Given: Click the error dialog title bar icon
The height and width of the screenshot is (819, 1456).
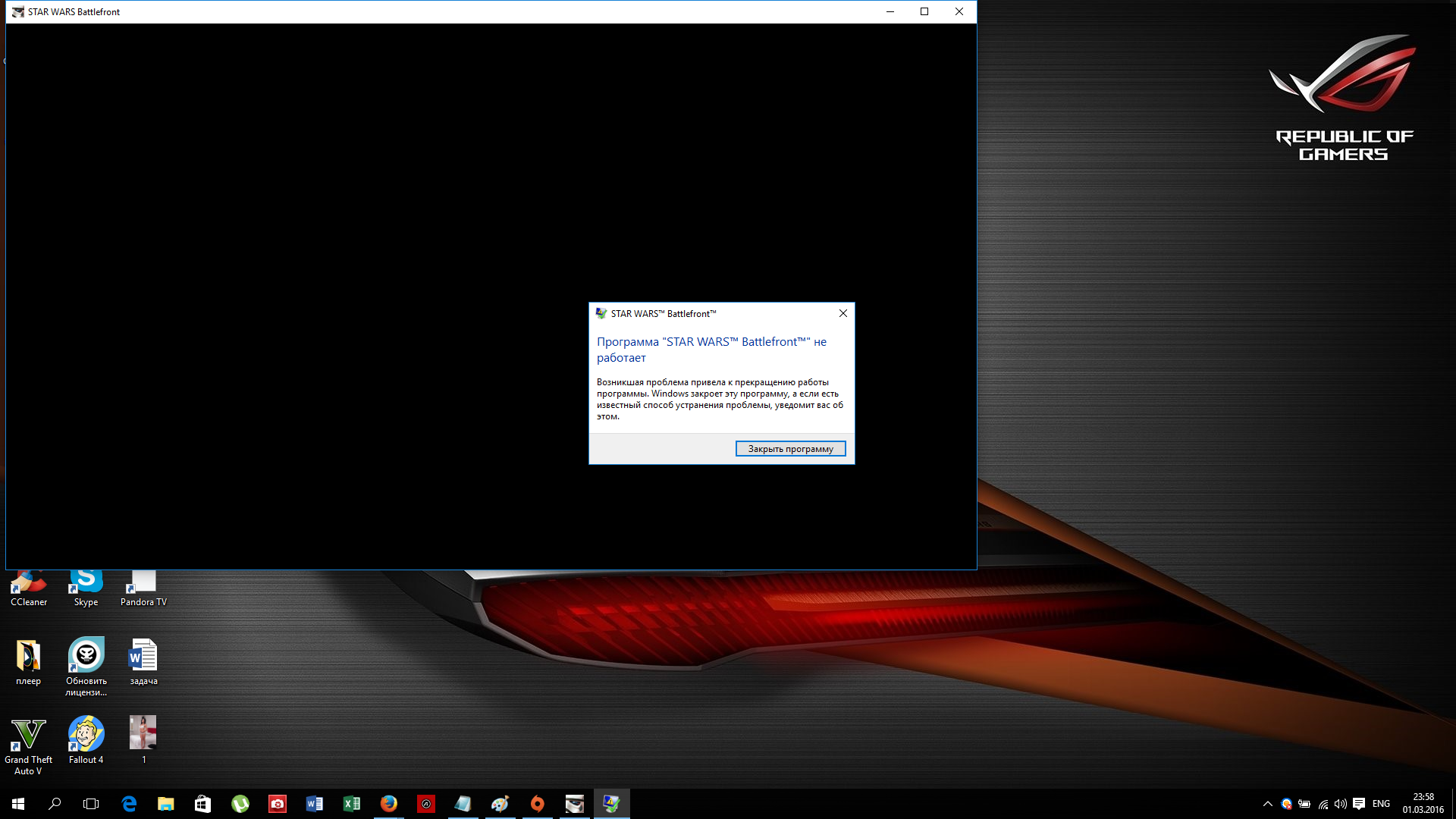Looking at the screenshot, I should pos(601,313).
